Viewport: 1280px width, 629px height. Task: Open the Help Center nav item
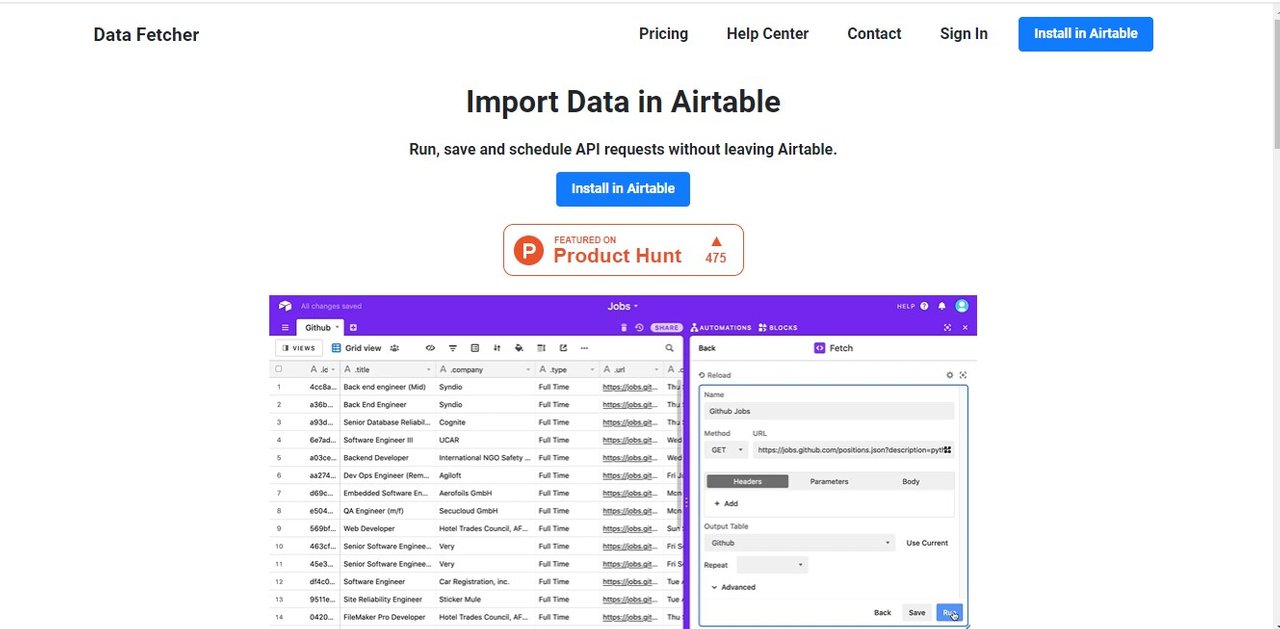tap(768, 34)
